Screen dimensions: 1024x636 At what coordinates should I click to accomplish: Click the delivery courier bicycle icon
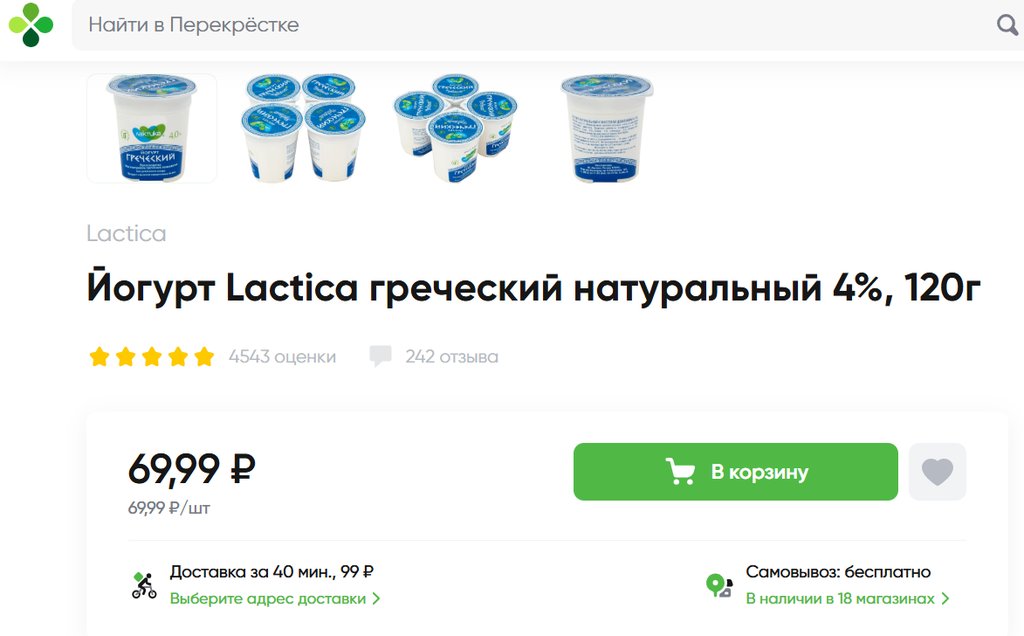tap(144, 585)
